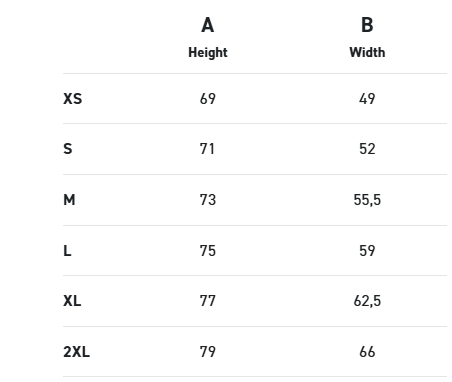Image resolution: width=452 pixels, height=382 pixels.
Task: Select width value 59 for L
Action: point(367,251)
